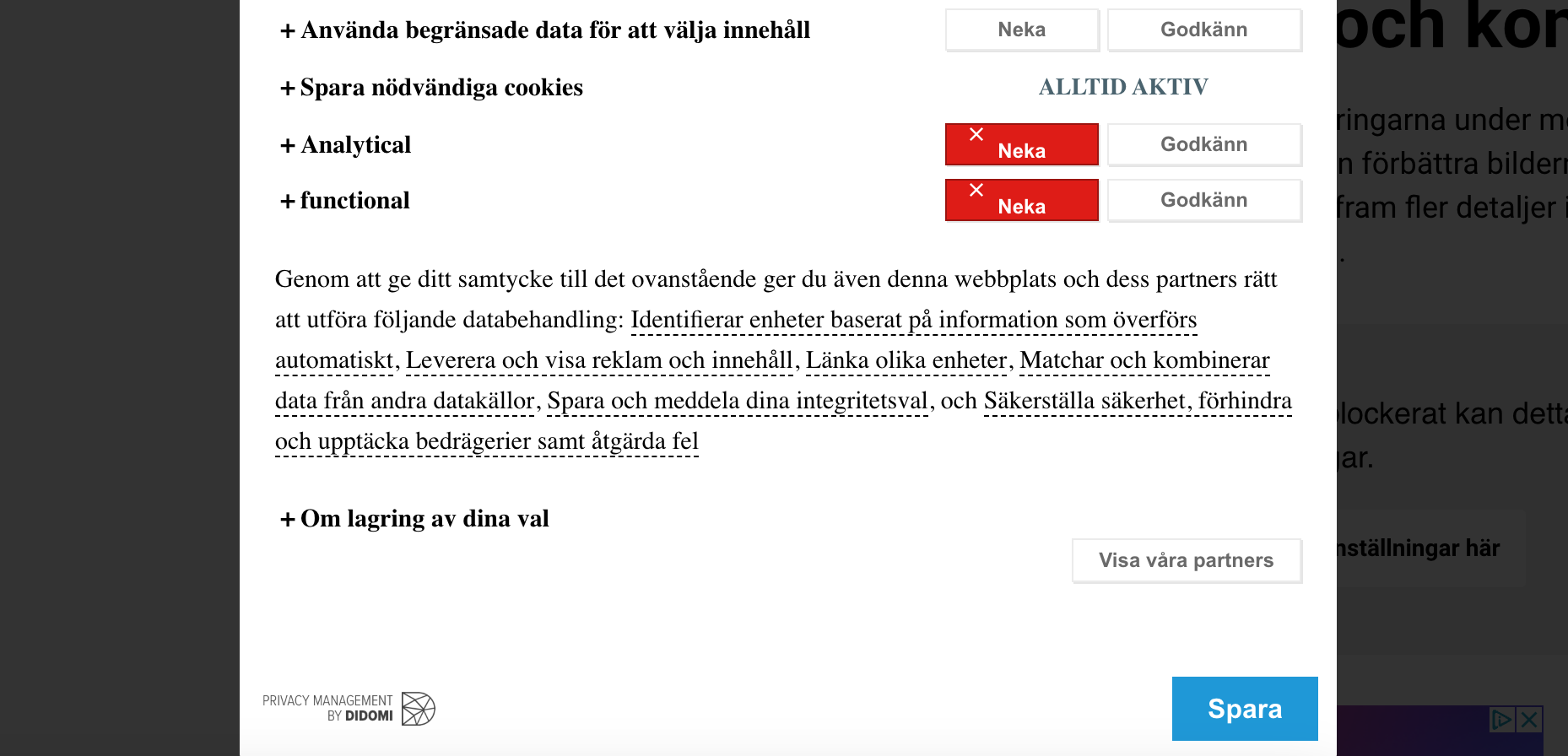Screen dimensions: 1568x756
Task: Accept functional cookies with Godkänn
Action: tap(1203, 201)
